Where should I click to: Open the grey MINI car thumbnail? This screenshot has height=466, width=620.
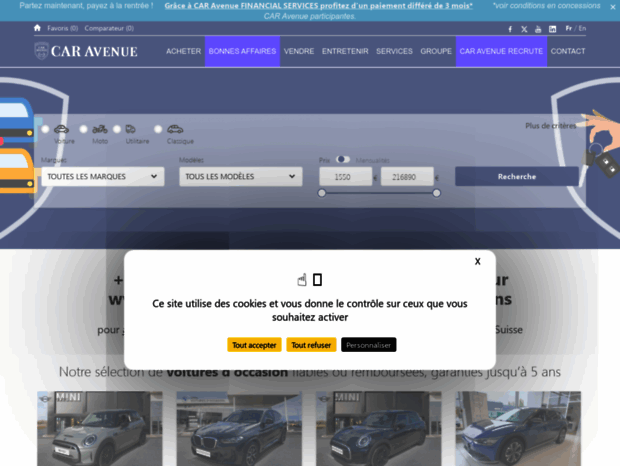tap(100, 428)
